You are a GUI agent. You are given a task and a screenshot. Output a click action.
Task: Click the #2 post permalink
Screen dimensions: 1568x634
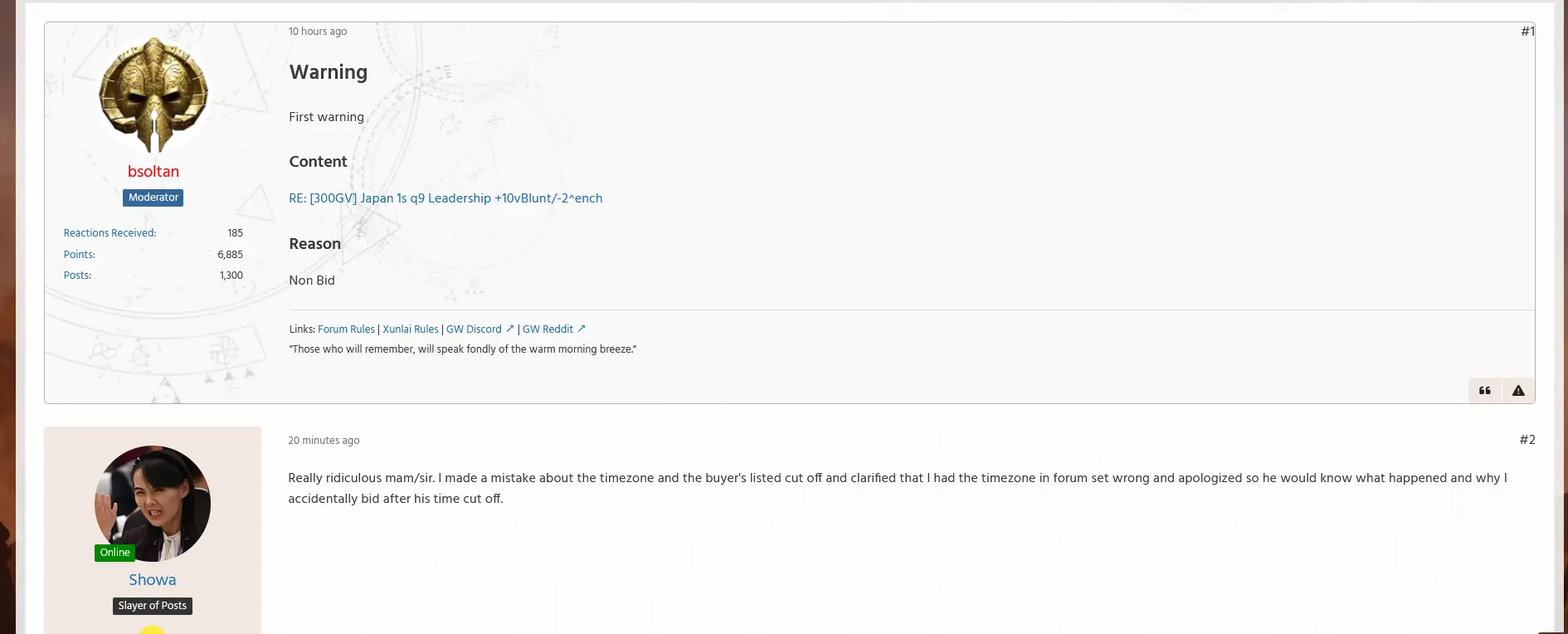[x=1527, y=440]
